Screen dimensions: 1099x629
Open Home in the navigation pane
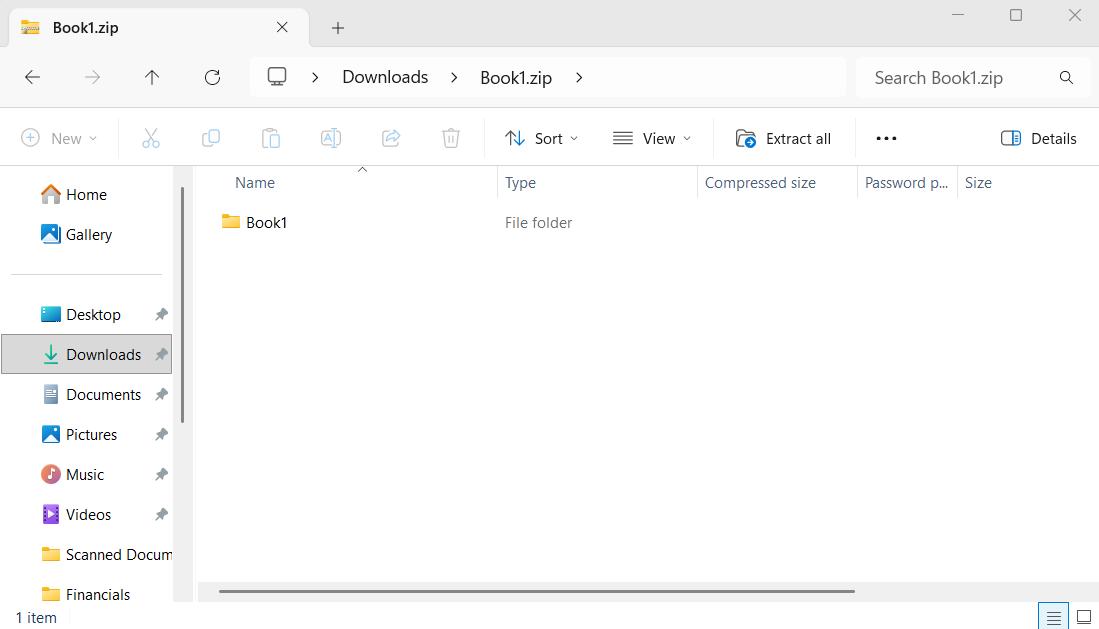[87, 194]
